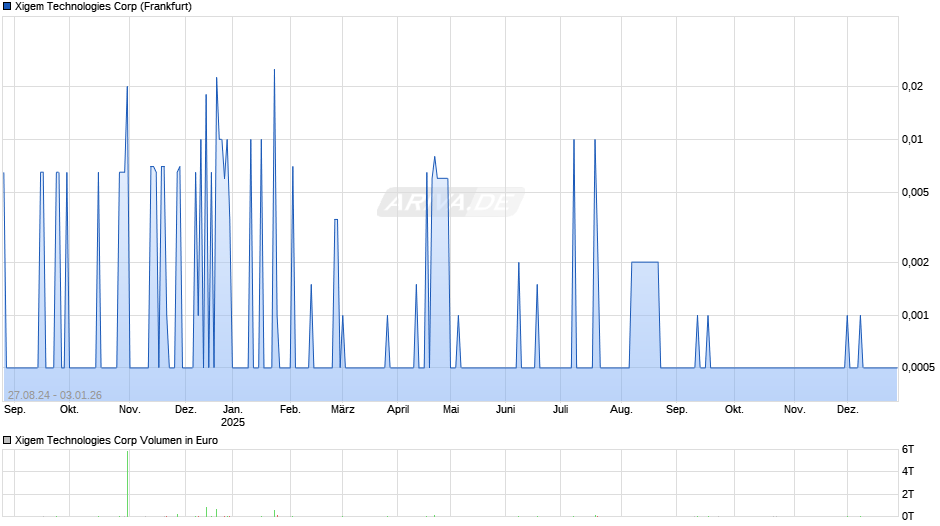Click the 0,01 price axis label

pos(912,139)
